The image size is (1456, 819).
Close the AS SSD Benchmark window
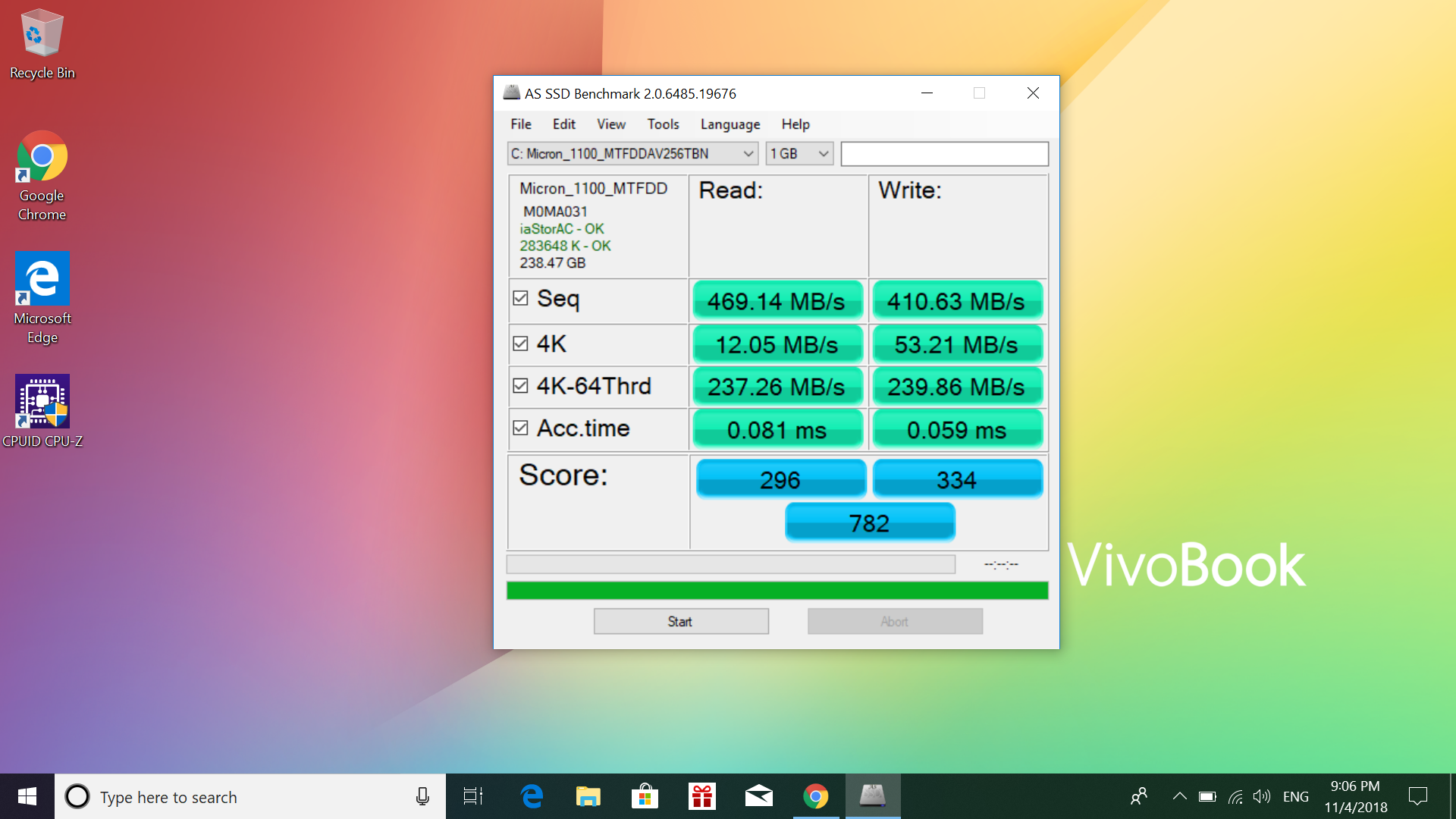pyautogui.click(x=1033, y=93)
